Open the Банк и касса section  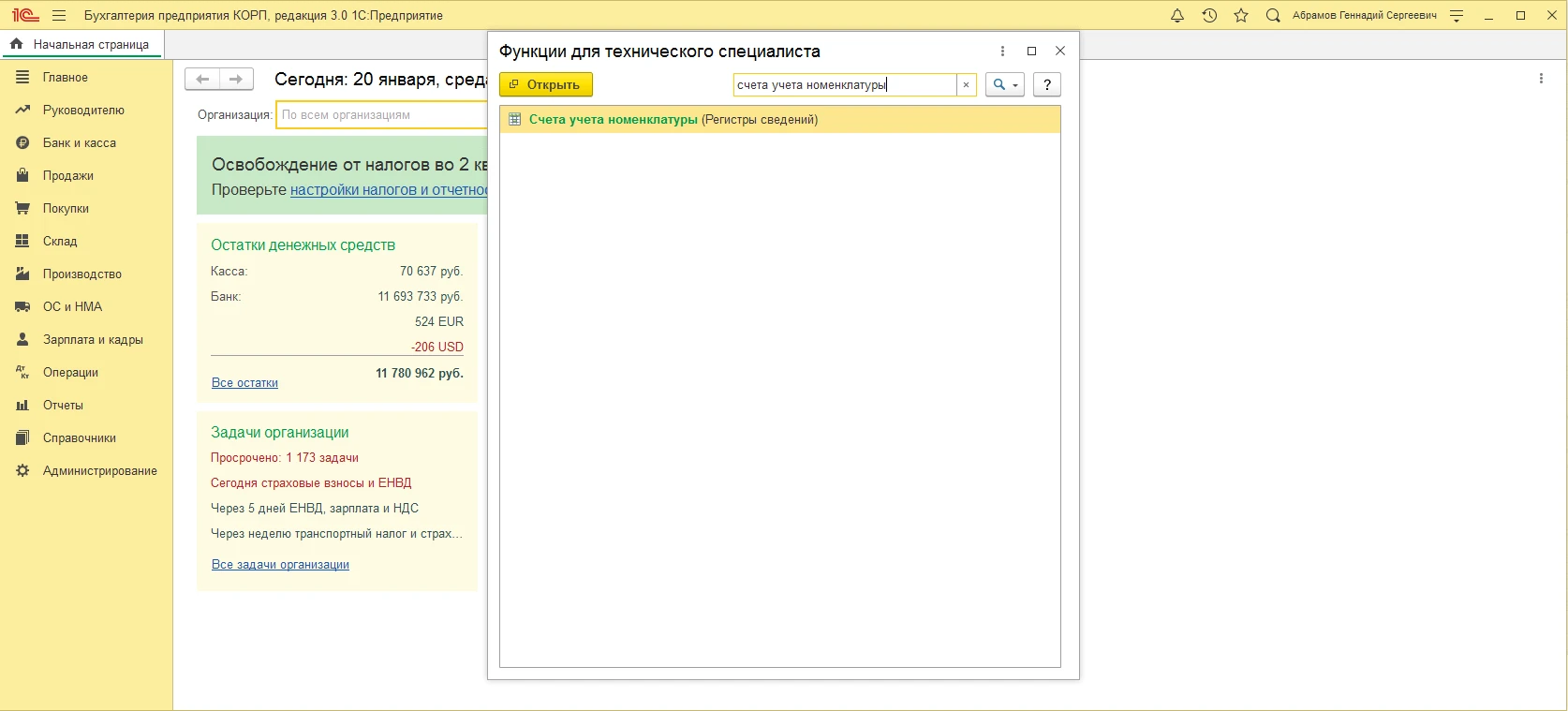[x=80, y=143]
